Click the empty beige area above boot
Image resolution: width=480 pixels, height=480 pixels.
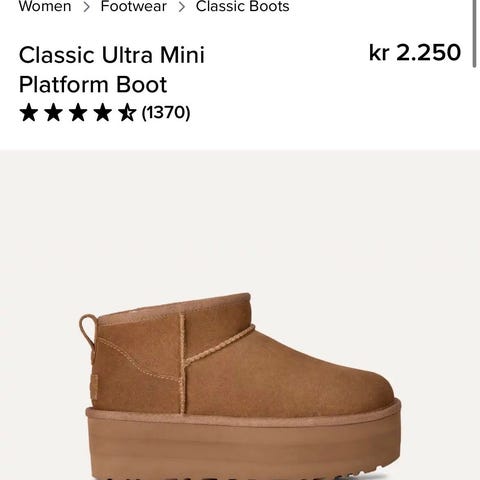(240, 220)
